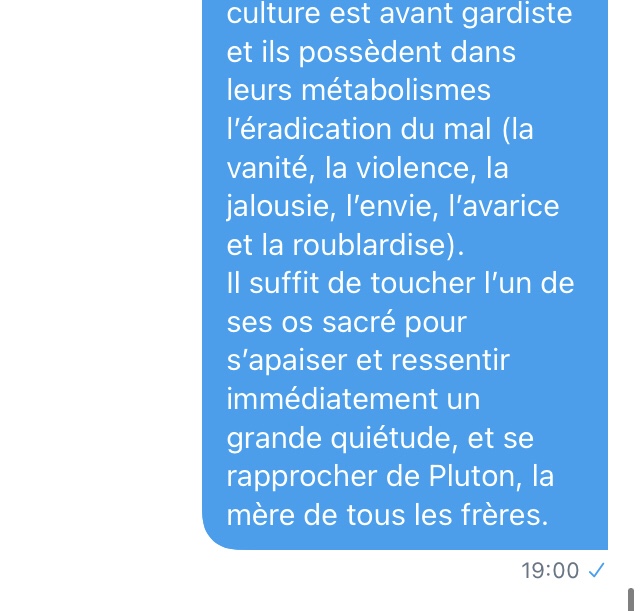
Task: Click the word 'l'avarice' in the bubble
Action: [x=504, y=206]
